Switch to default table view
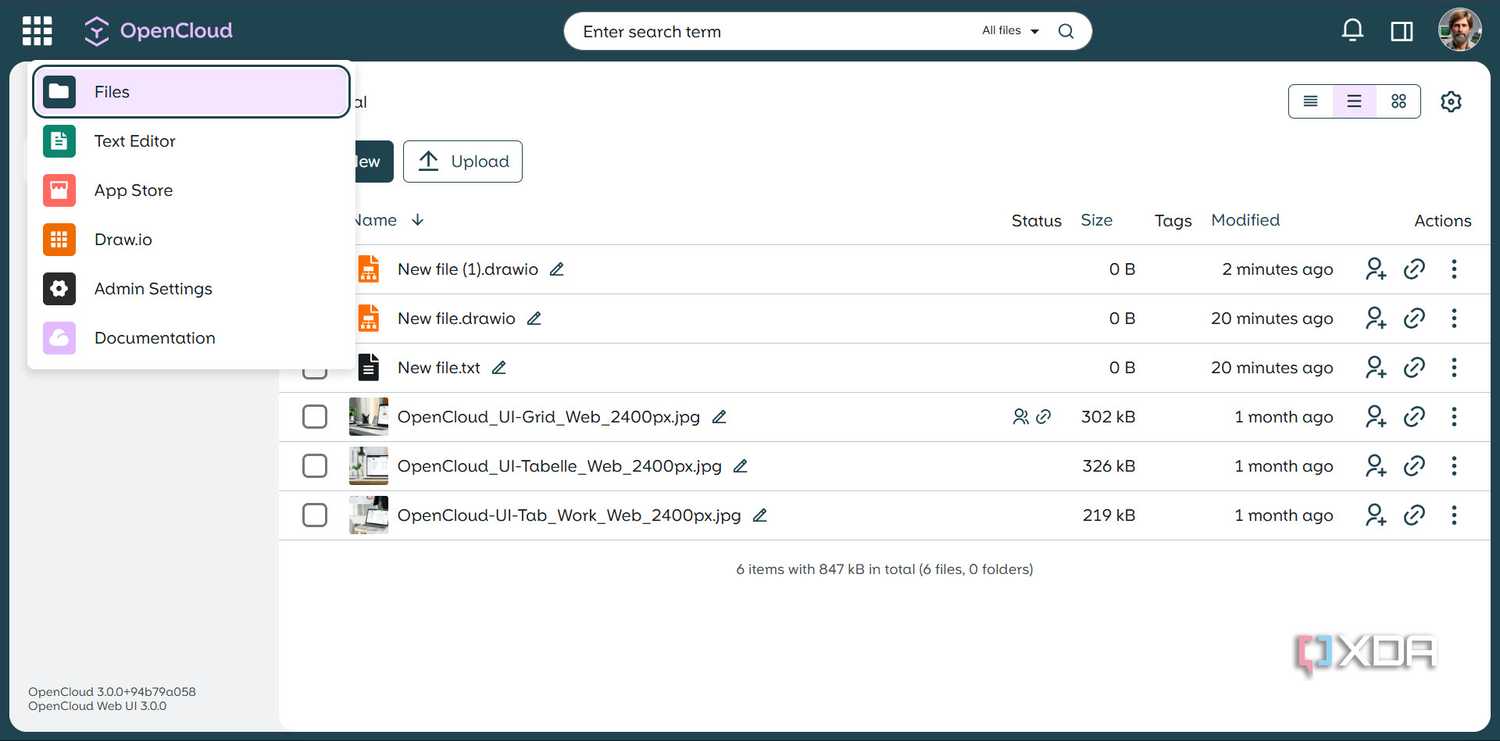1500x741 pixels. (x=1354, y=101)
